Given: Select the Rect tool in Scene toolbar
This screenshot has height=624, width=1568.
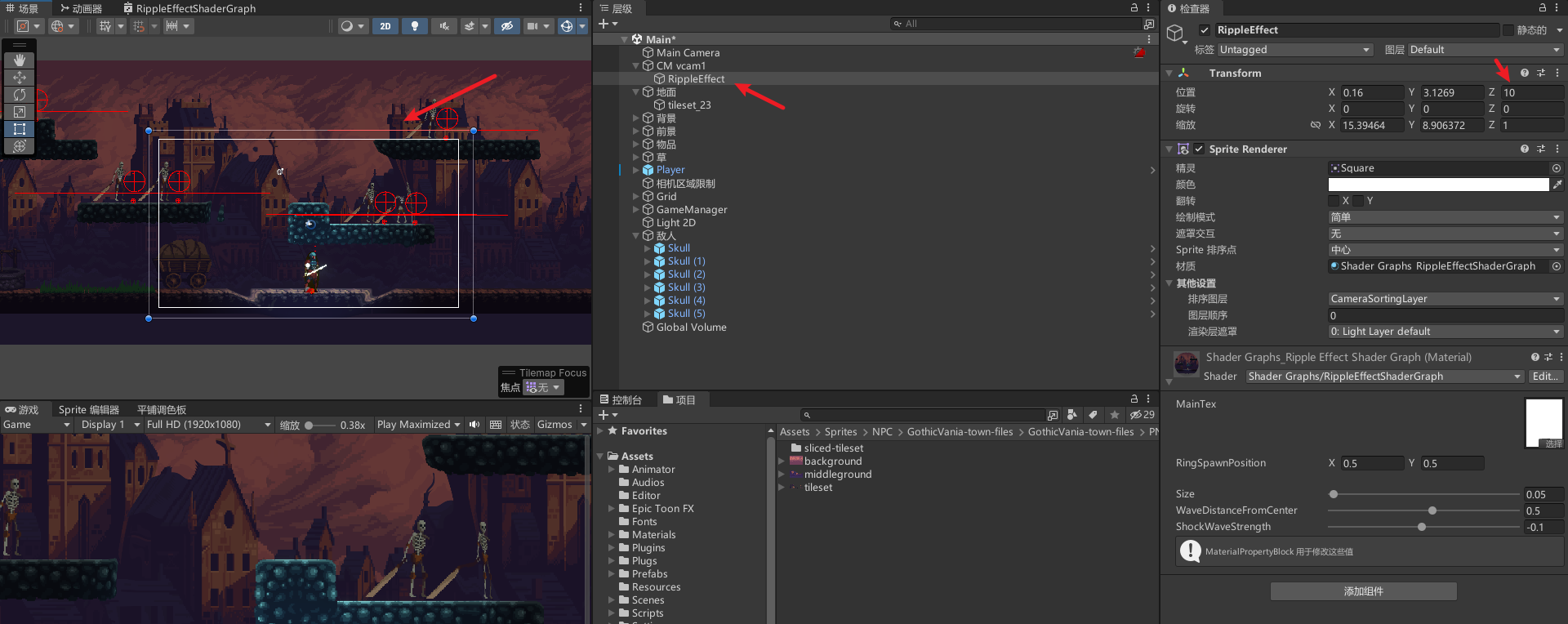Looking at the screenshot, I should tap(20, 129).
